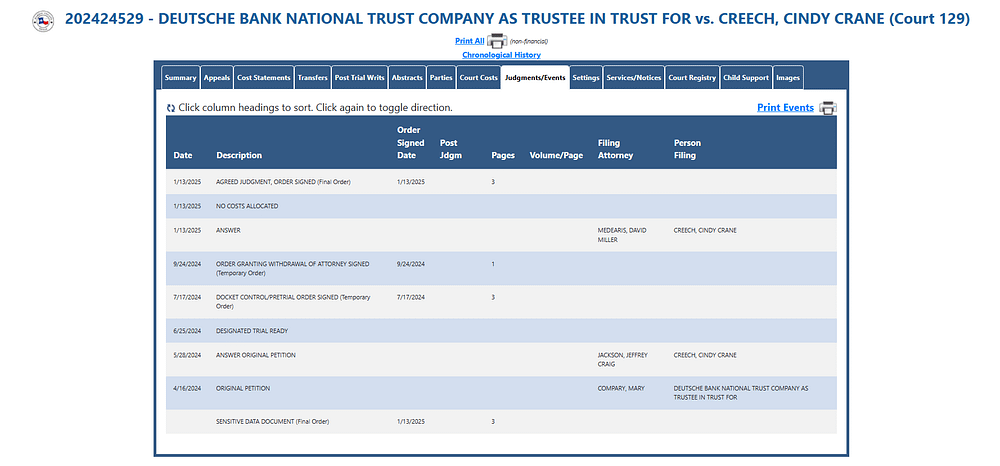Click the case title heading text

[x=517, y=19]
